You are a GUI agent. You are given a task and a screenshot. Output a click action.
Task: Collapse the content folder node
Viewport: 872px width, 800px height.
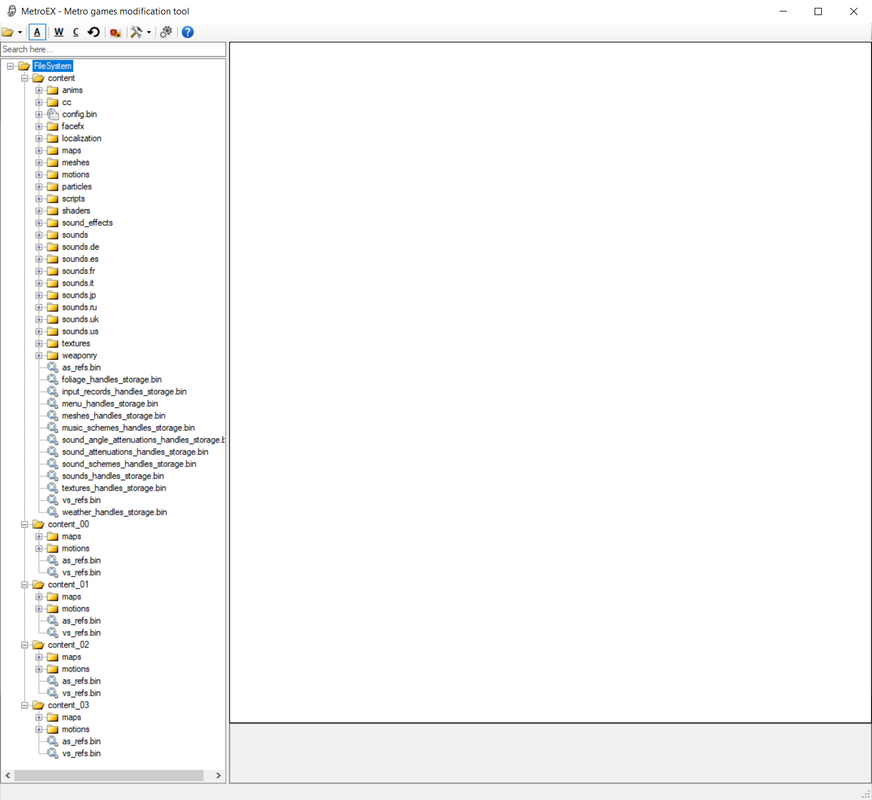(24, 78)
